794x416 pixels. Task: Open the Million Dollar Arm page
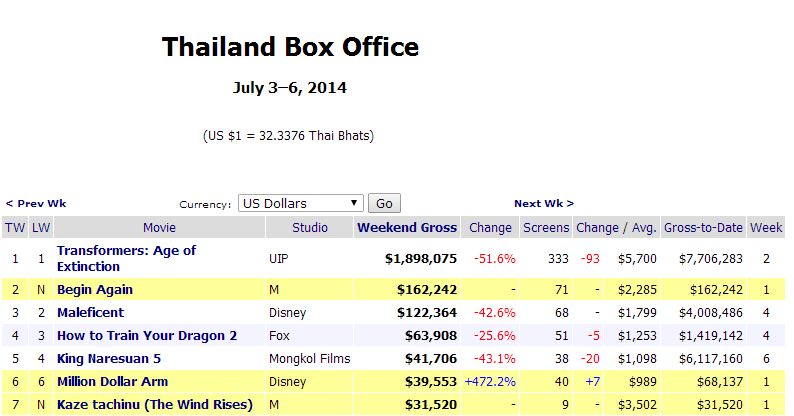(112, 381)
